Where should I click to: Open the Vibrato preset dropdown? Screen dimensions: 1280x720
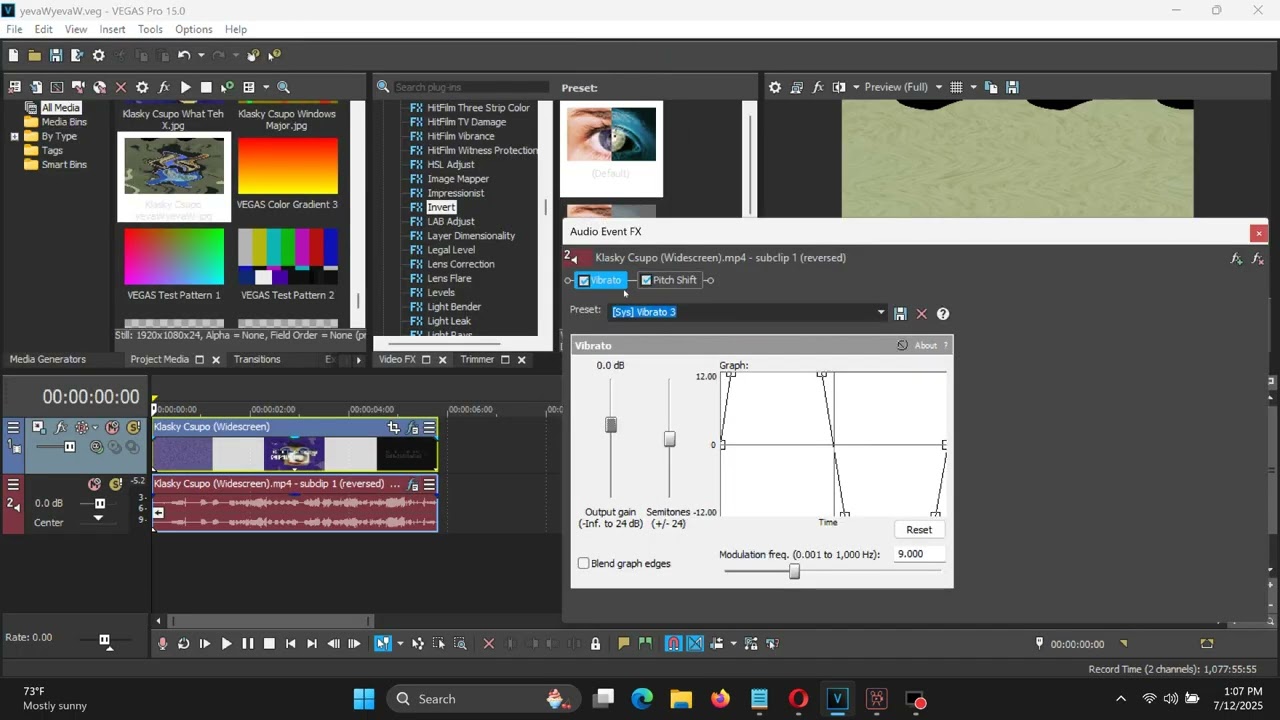[x=881, y=312]
